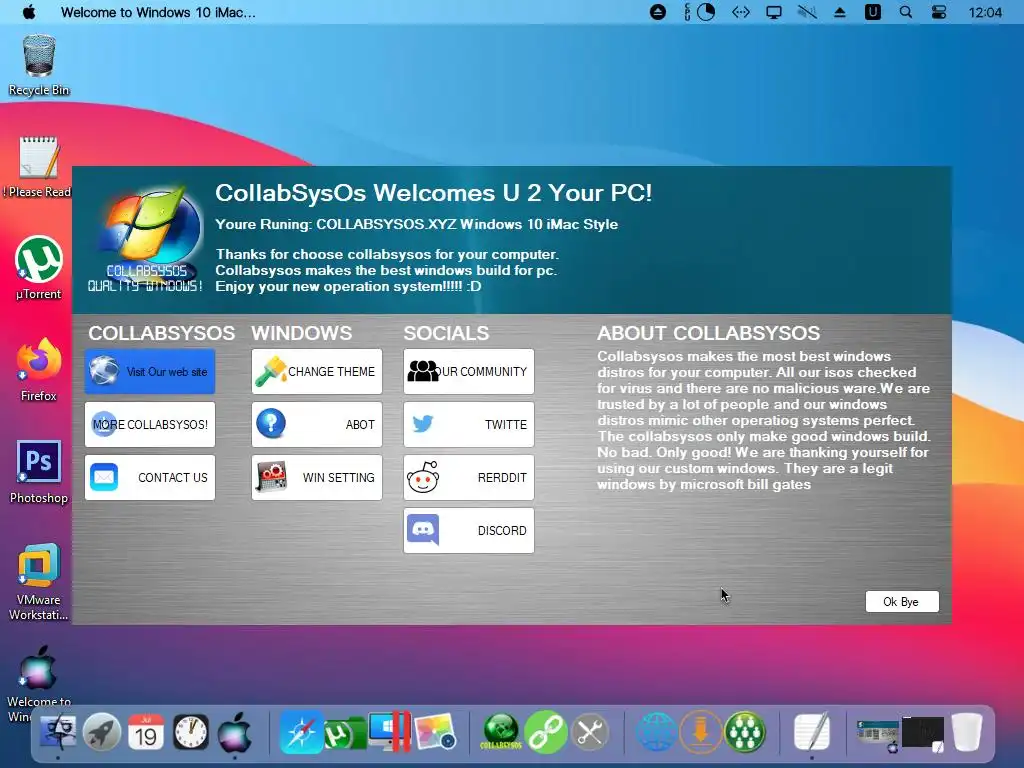Open Control Center toggles icon in menu bar

938,12
